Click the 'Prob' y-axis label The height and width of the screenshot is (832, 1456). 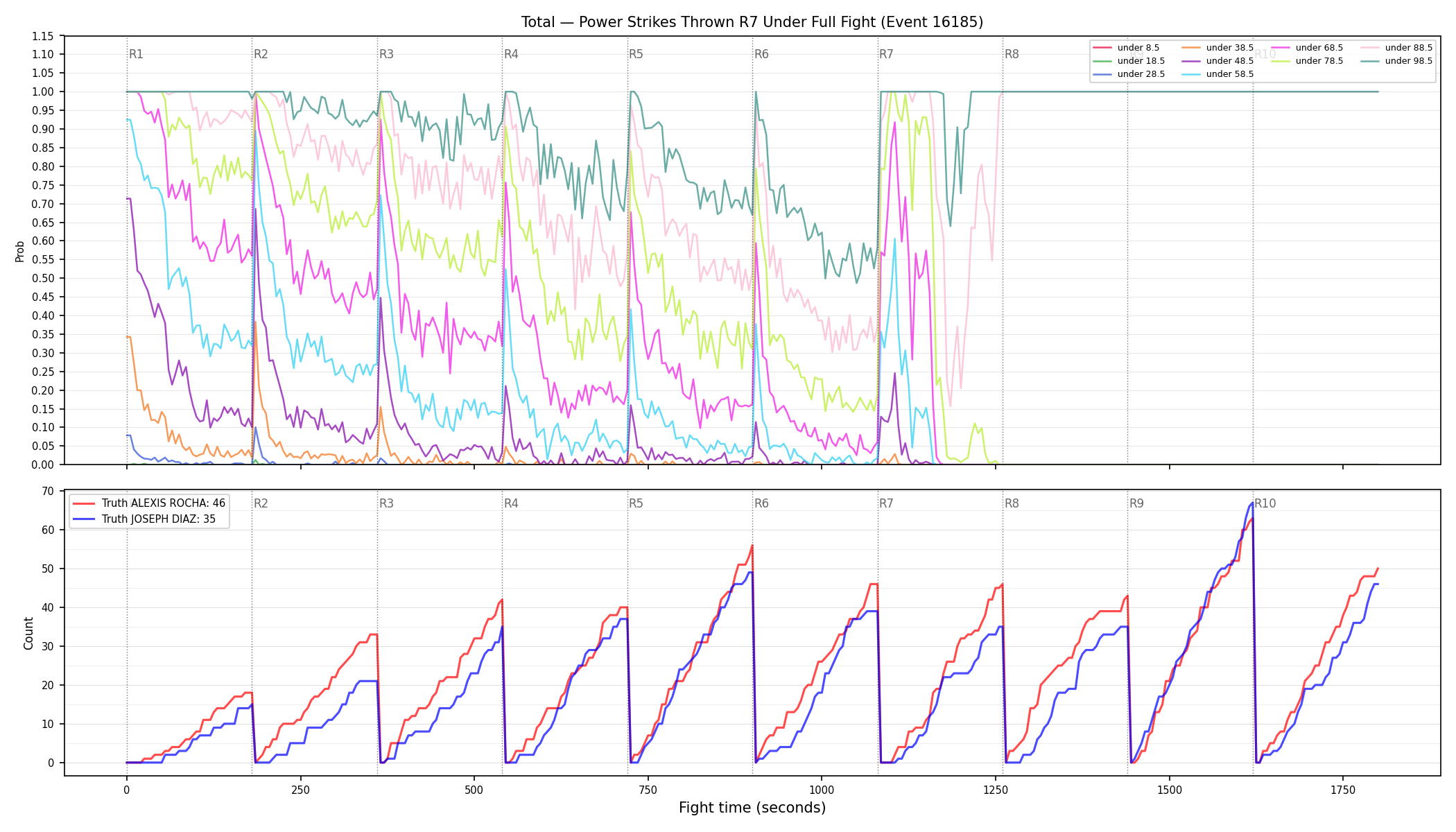point(20,251)
